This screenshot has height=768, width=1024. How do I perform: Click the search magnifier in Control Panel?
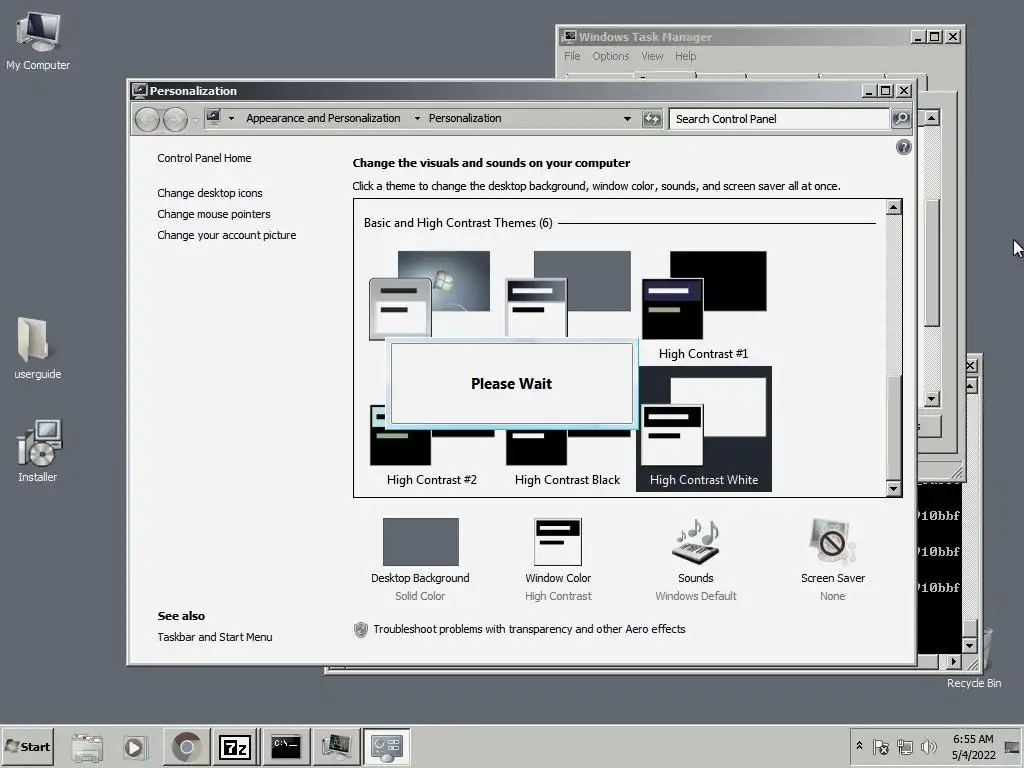(901, 119)
